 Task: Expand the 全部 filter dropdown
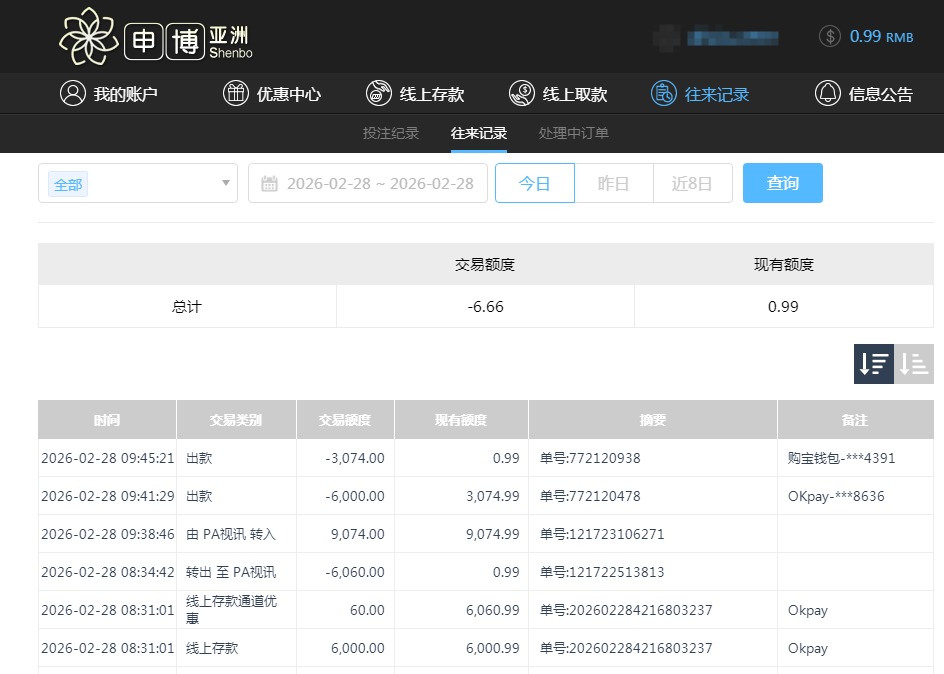pos(137,182)
